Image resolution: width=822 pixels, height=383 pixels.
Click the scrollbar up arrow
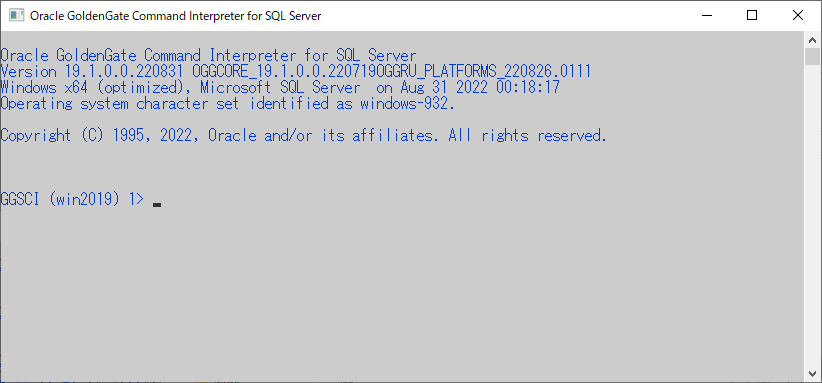pyautogui.click(x=813, y=40)
